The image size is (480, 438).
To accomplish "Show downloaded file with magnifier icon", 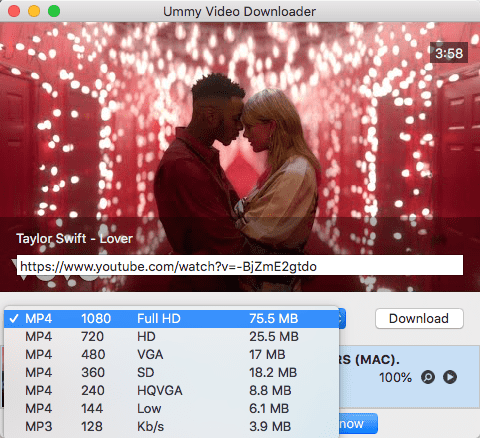I will click(428, 377).
